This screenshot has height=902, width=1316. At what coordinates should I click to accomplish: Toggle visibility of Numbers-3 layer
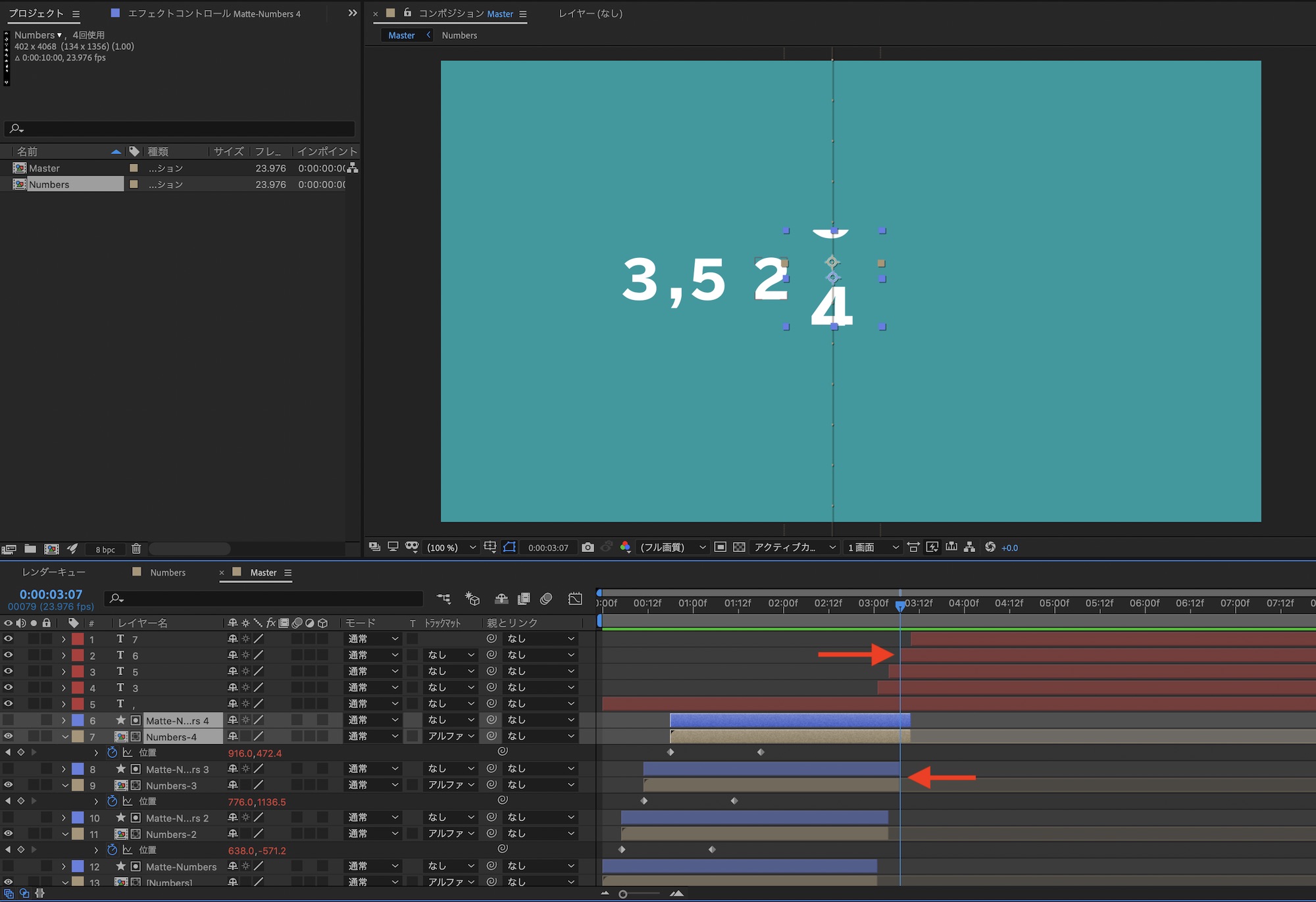coord(8,785)
